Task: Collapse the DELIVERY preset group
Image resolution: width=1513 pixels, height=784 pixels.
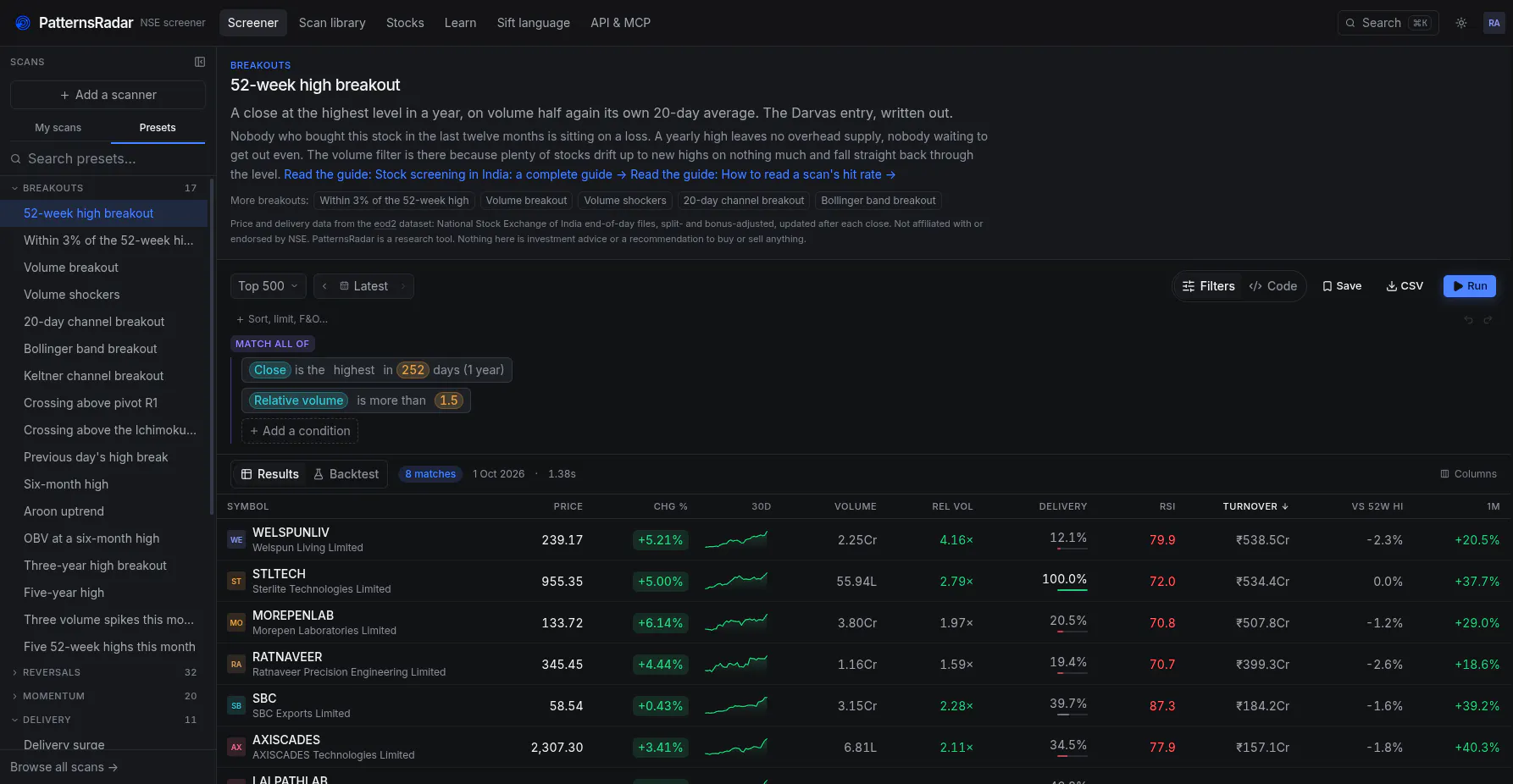Action: (105, 720)
